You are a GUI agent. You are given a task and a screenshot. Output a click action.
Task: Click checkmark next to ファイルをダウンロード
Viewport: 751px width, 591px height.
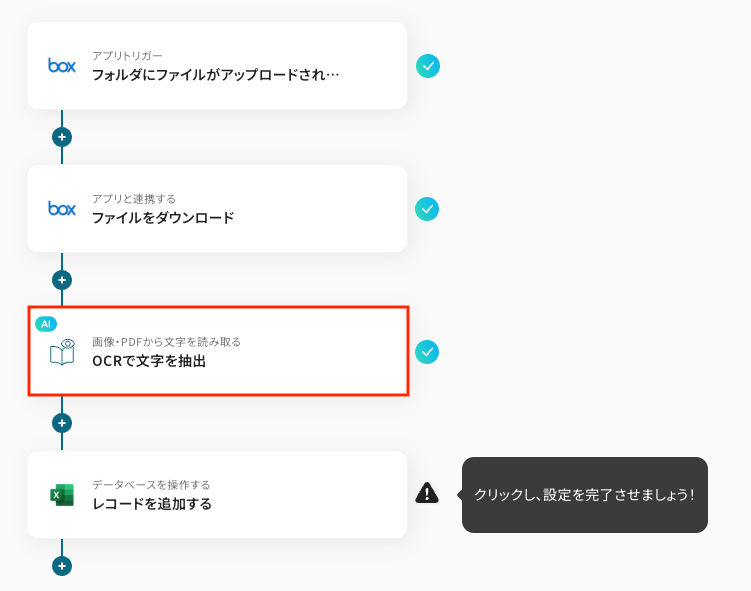coord(428,209)
